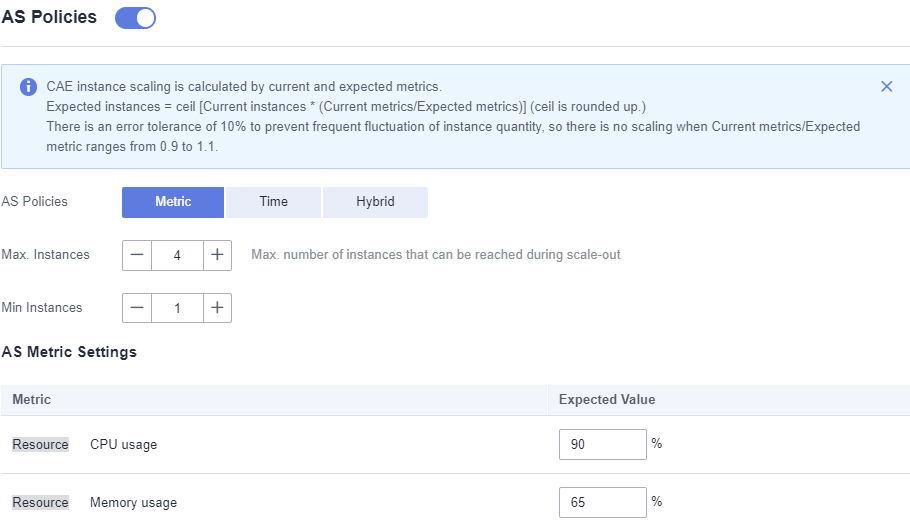Click the Metric column header
The height and width of the screenshot is (530, 910).
(x=31, y=399)
